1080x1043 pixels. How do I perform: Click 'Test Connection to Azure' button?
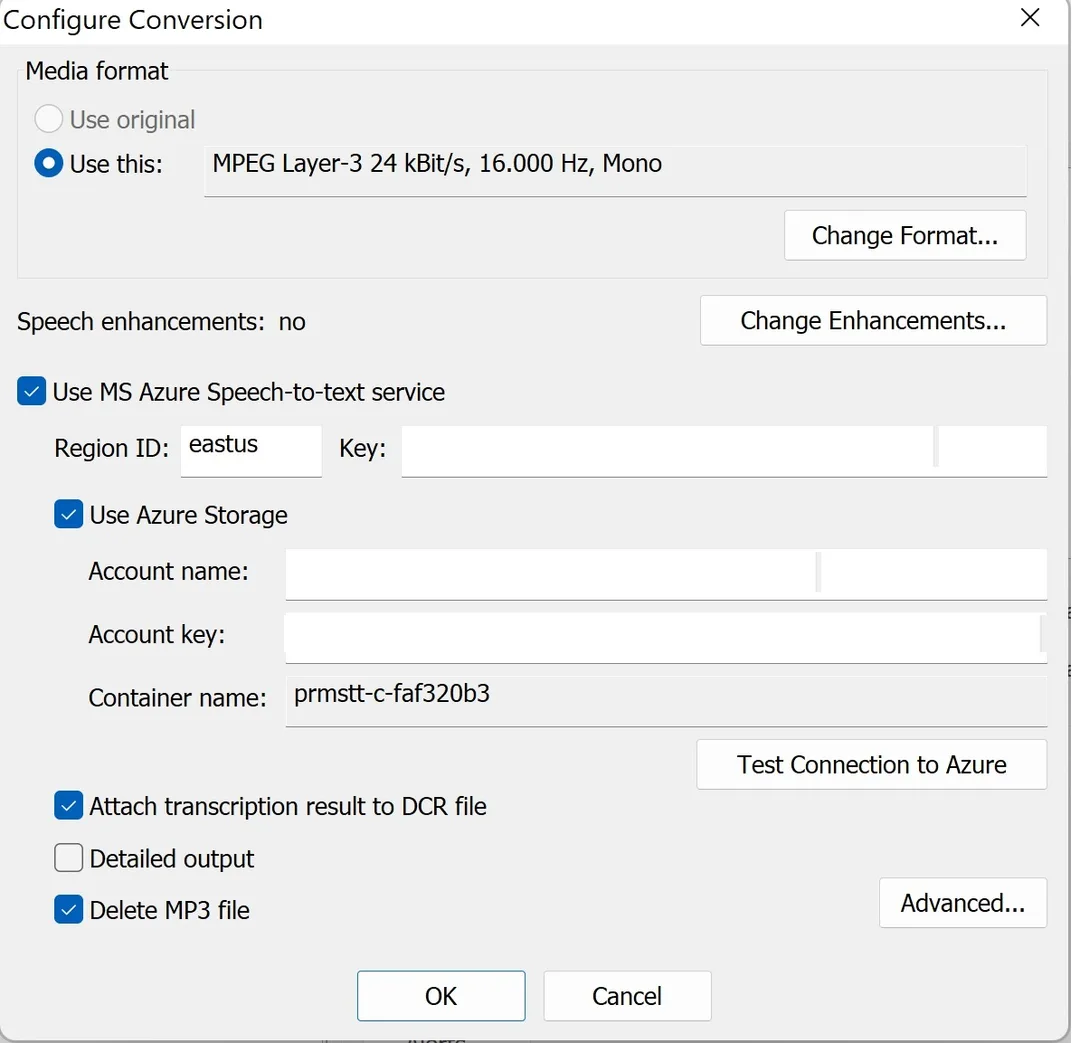coord(872,765)
